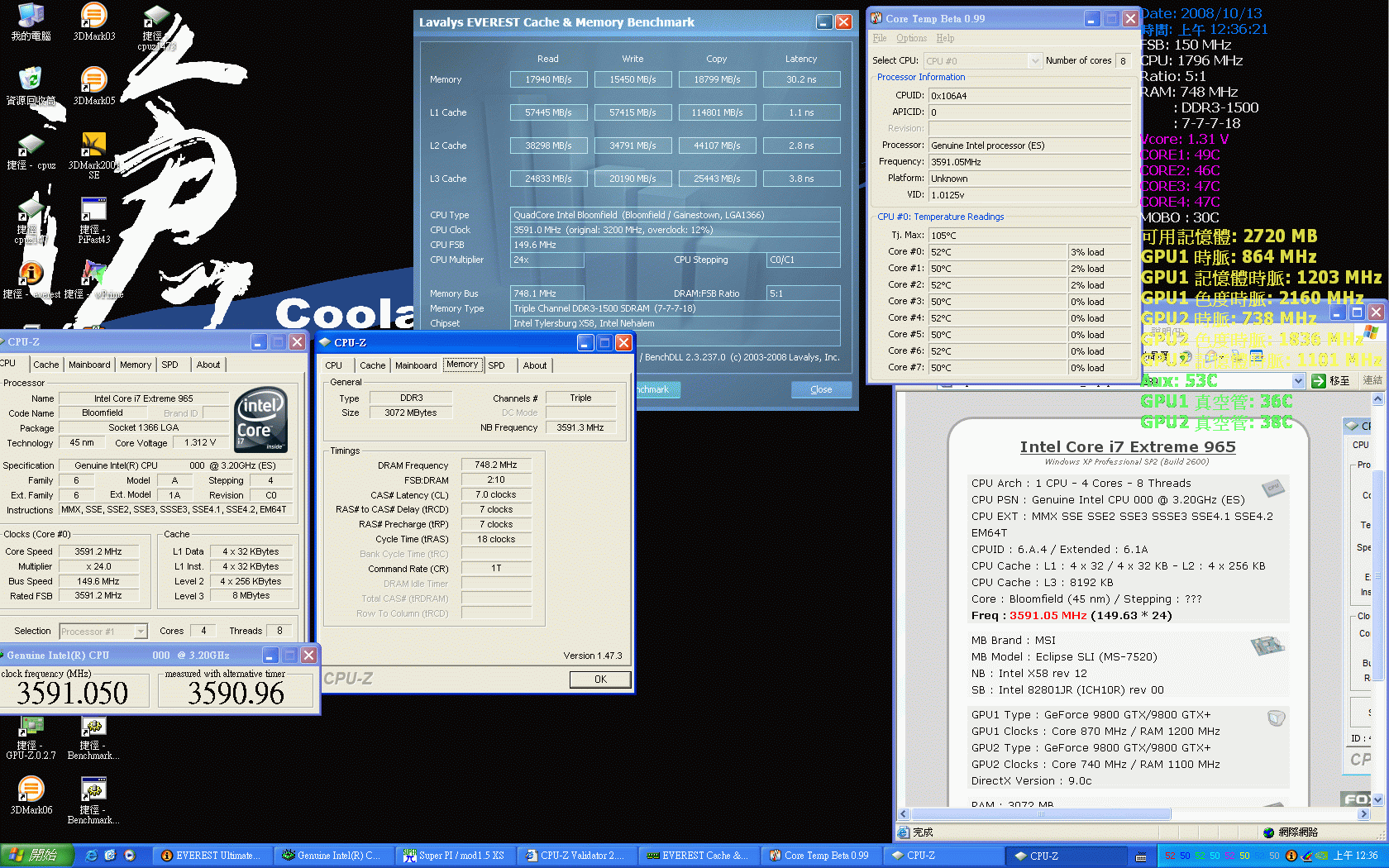The width and height of the screenshot is (1389, 868).
Task: Select Mainboard tab in left CPU-Z window
Action: coord(89,365)
